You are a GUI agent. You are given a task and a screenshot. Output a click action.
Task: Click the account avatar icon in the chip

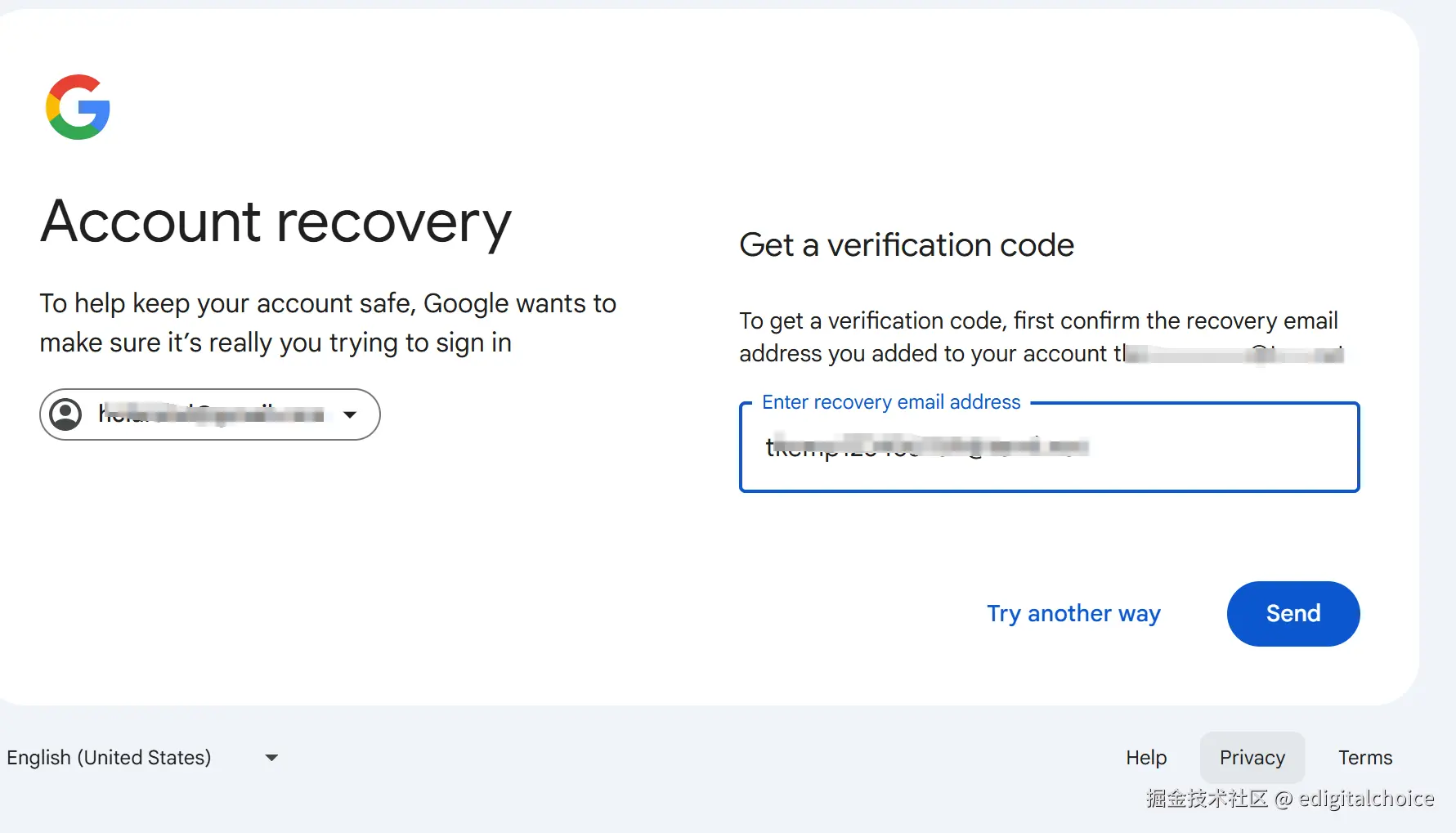tap(65, 414)
